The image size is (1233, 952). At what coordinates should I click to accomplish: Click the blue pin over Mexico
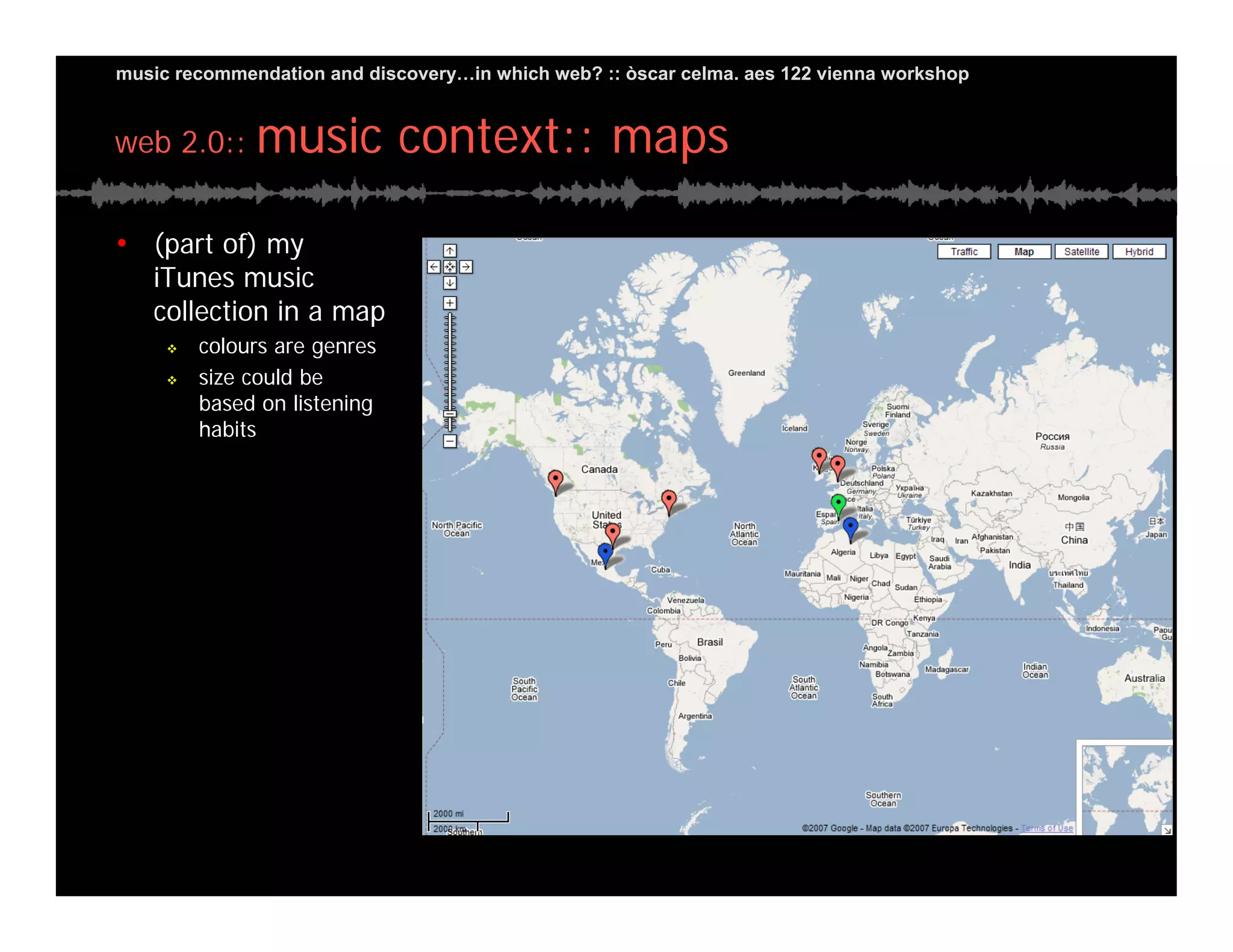(604, 552)
